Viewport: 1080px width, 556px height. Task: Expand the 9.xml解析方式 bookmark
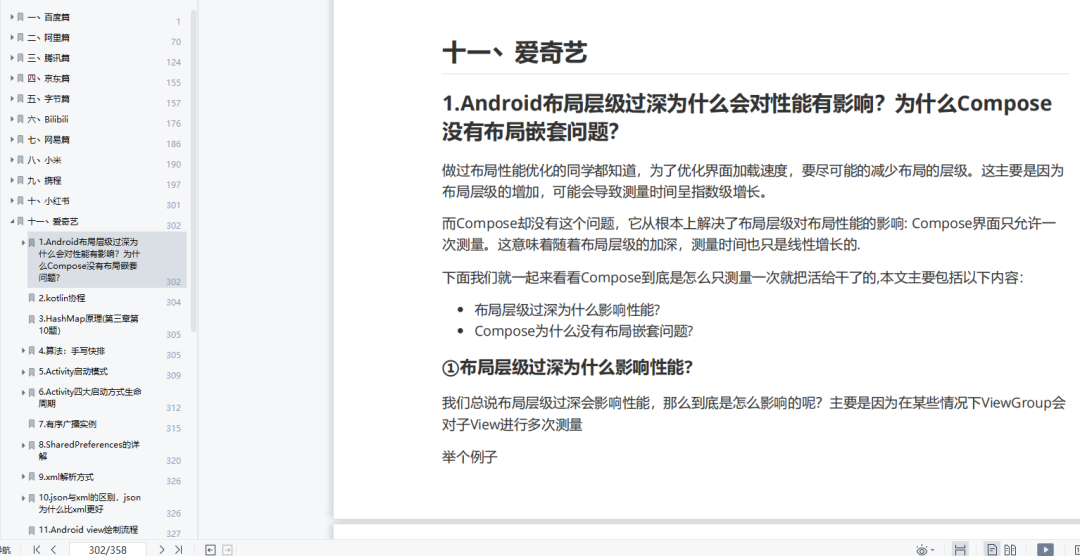(23, 477)
